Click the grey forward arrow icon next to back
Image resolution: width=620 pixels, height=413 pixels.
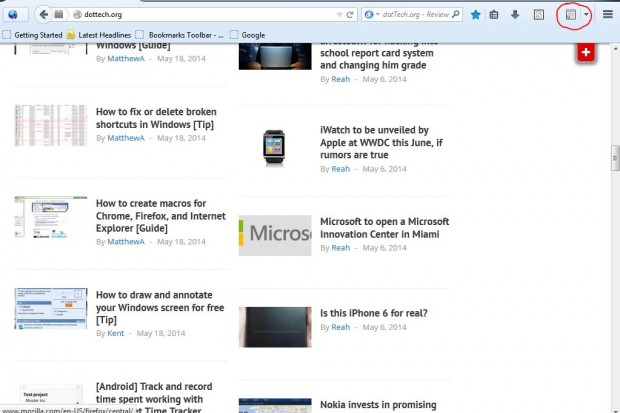coord(59,15)
